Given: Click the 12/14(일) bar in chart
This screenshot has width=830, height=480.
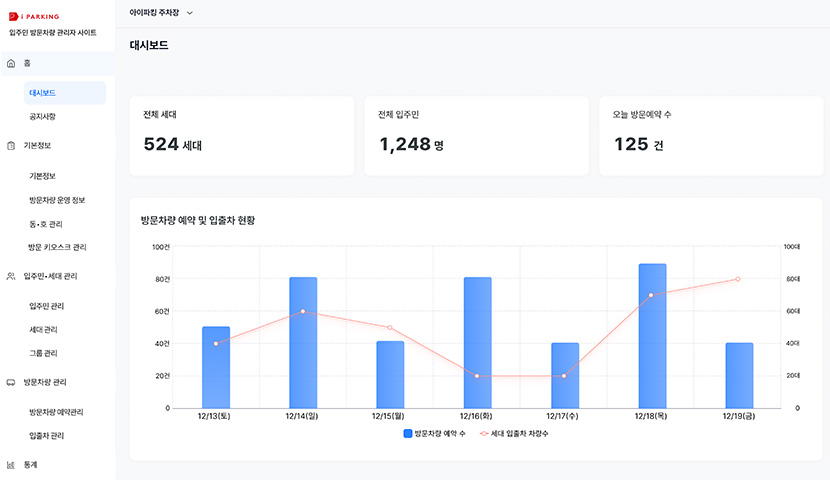Looking at the screenshot, I should pyautogui.click(x=303, y=342).
